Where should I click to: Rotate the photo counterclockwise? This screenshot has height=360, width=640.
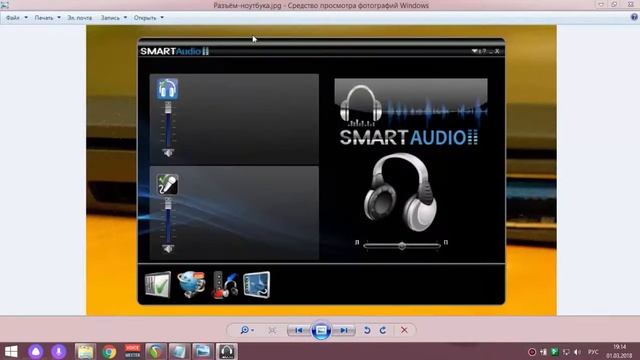(x=367, y=330)
